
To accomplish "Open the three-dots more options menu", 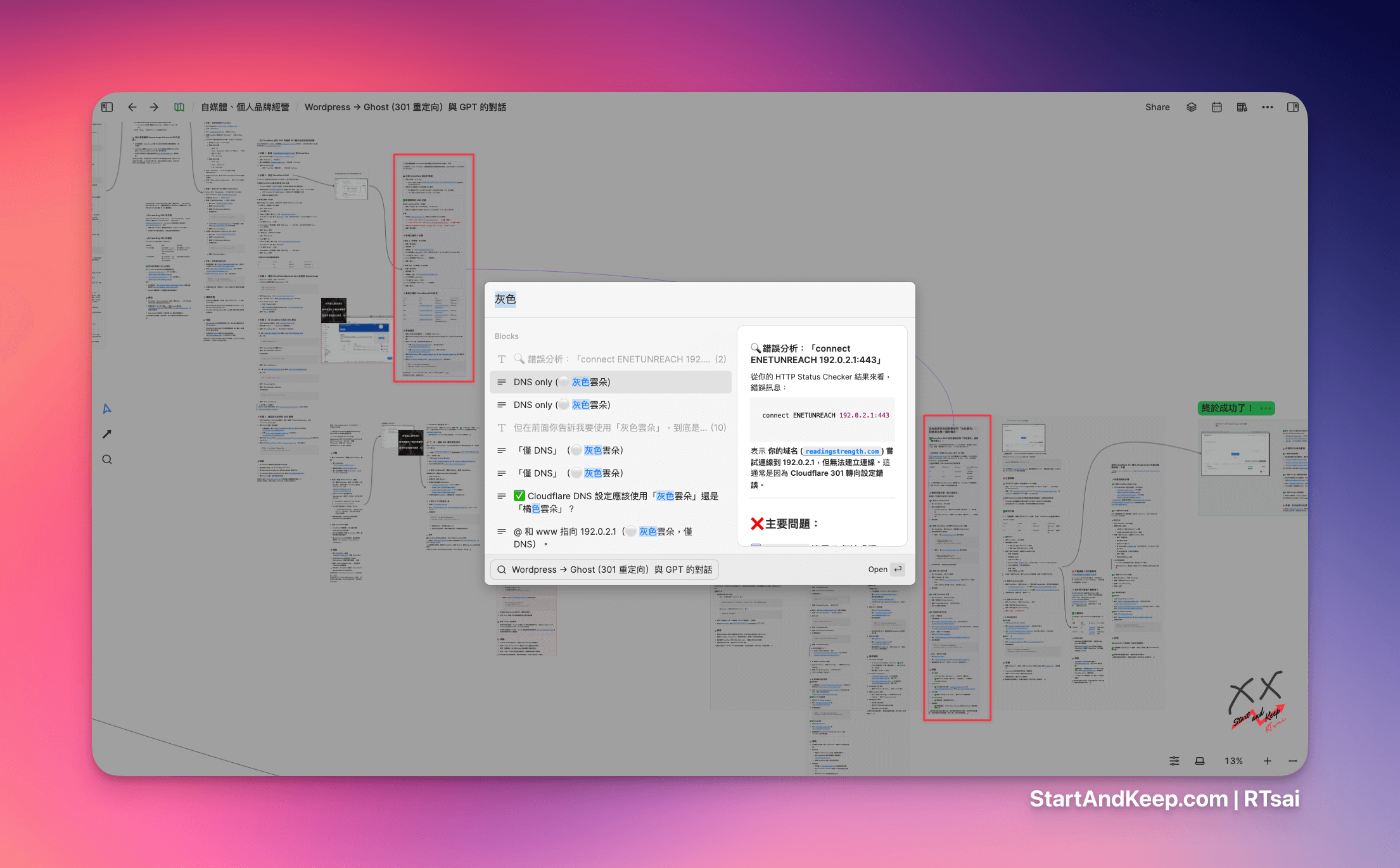I will (x=1267, y=107).
